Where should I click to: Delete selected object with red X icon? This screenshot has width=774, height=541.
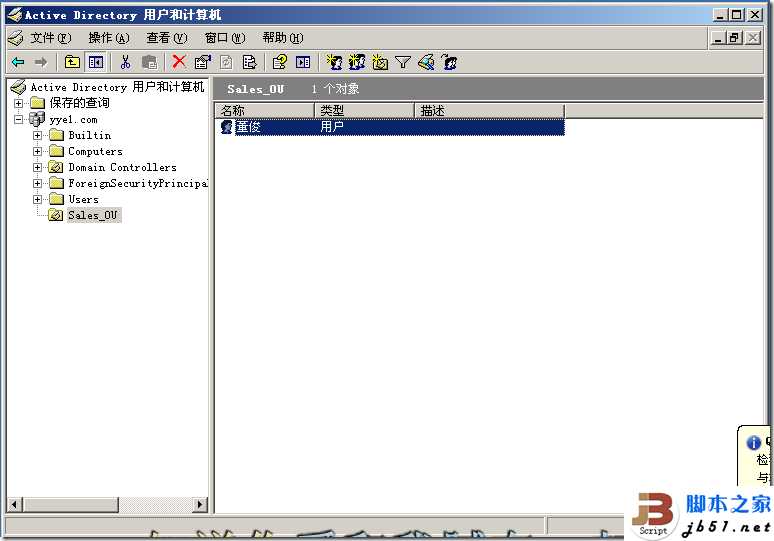(179, 62)
